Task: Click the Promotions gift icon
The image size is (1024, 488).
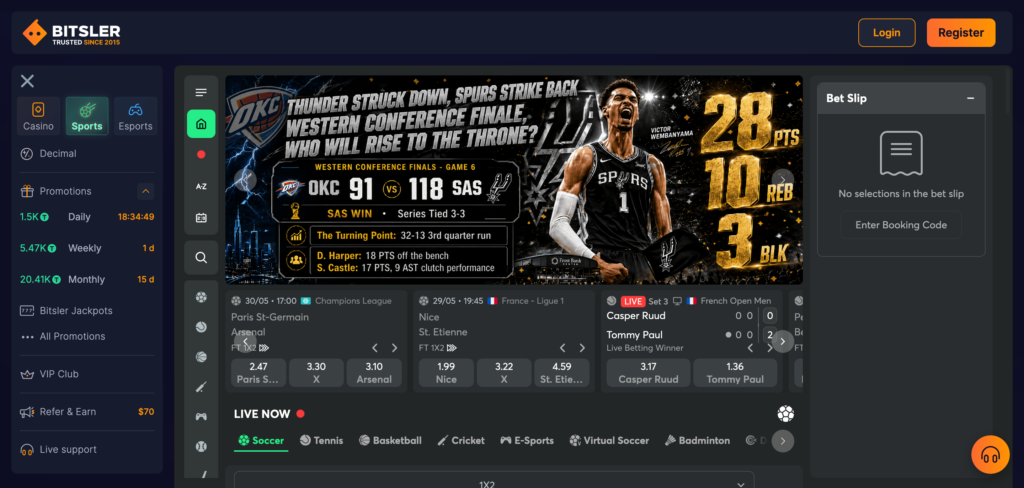Action: (x=27, y=191)
